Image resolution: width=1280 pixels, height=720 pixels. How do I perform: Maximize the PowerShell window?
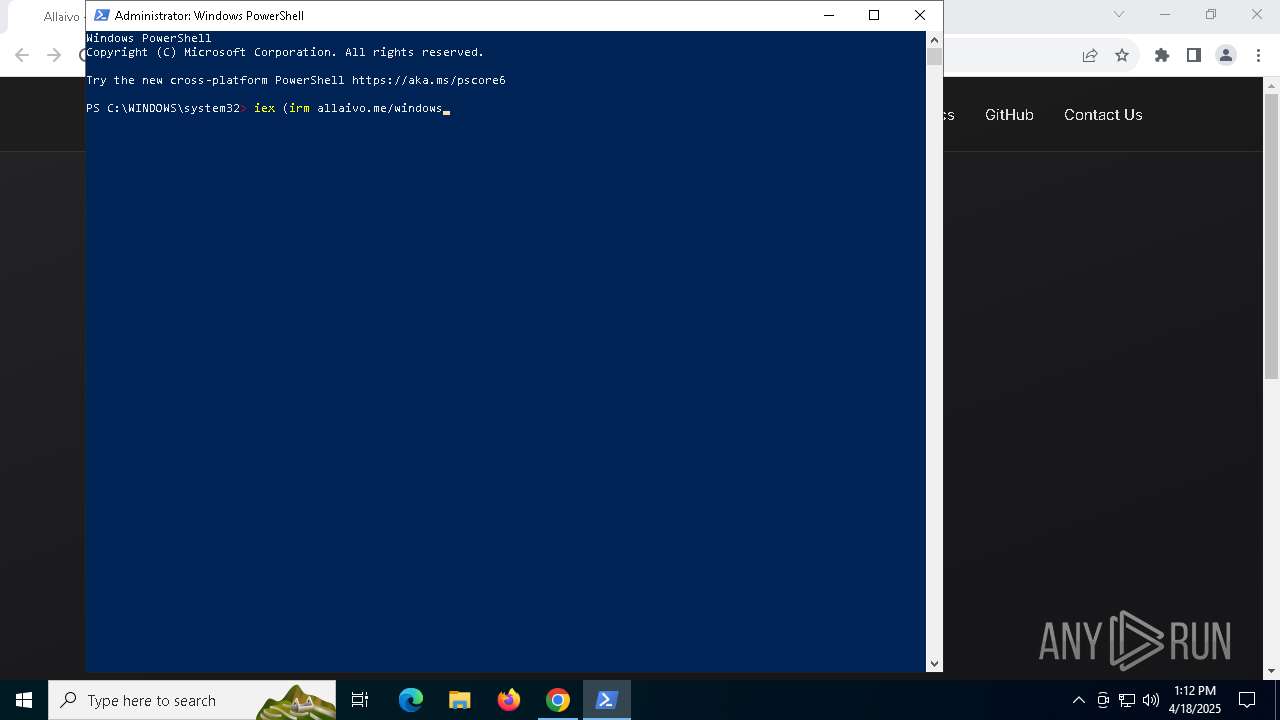(x=874, y=15)
